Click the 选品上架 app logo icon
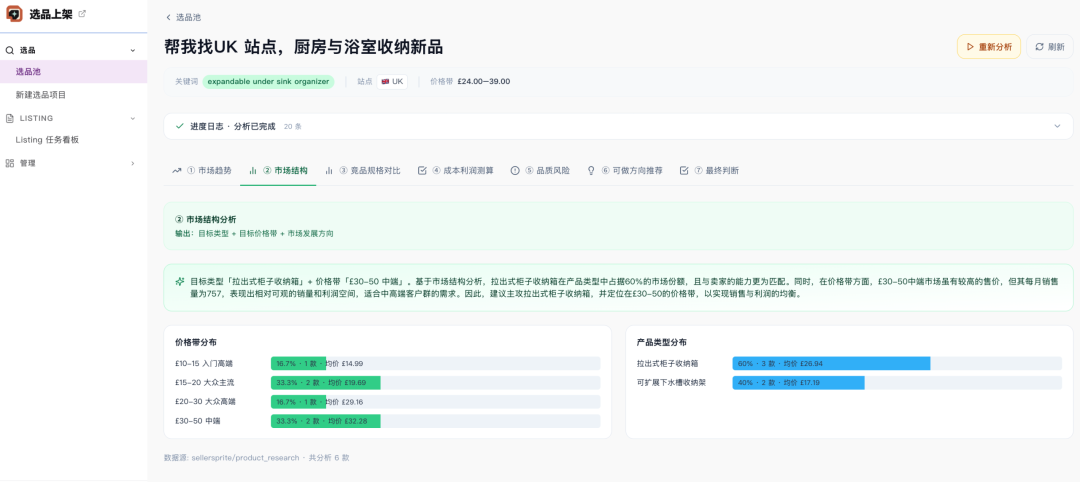1080x482 pixels. pos(14,14)
